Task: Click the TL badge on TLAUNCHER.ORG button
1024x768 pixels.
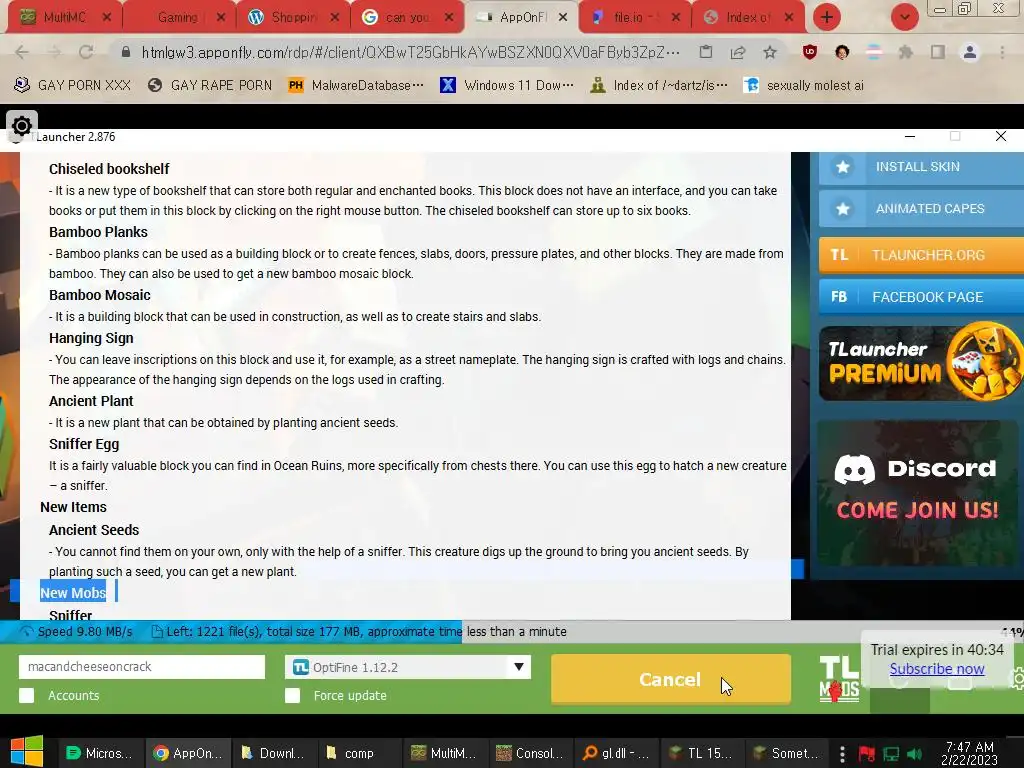Action: (x=839, y=255)
